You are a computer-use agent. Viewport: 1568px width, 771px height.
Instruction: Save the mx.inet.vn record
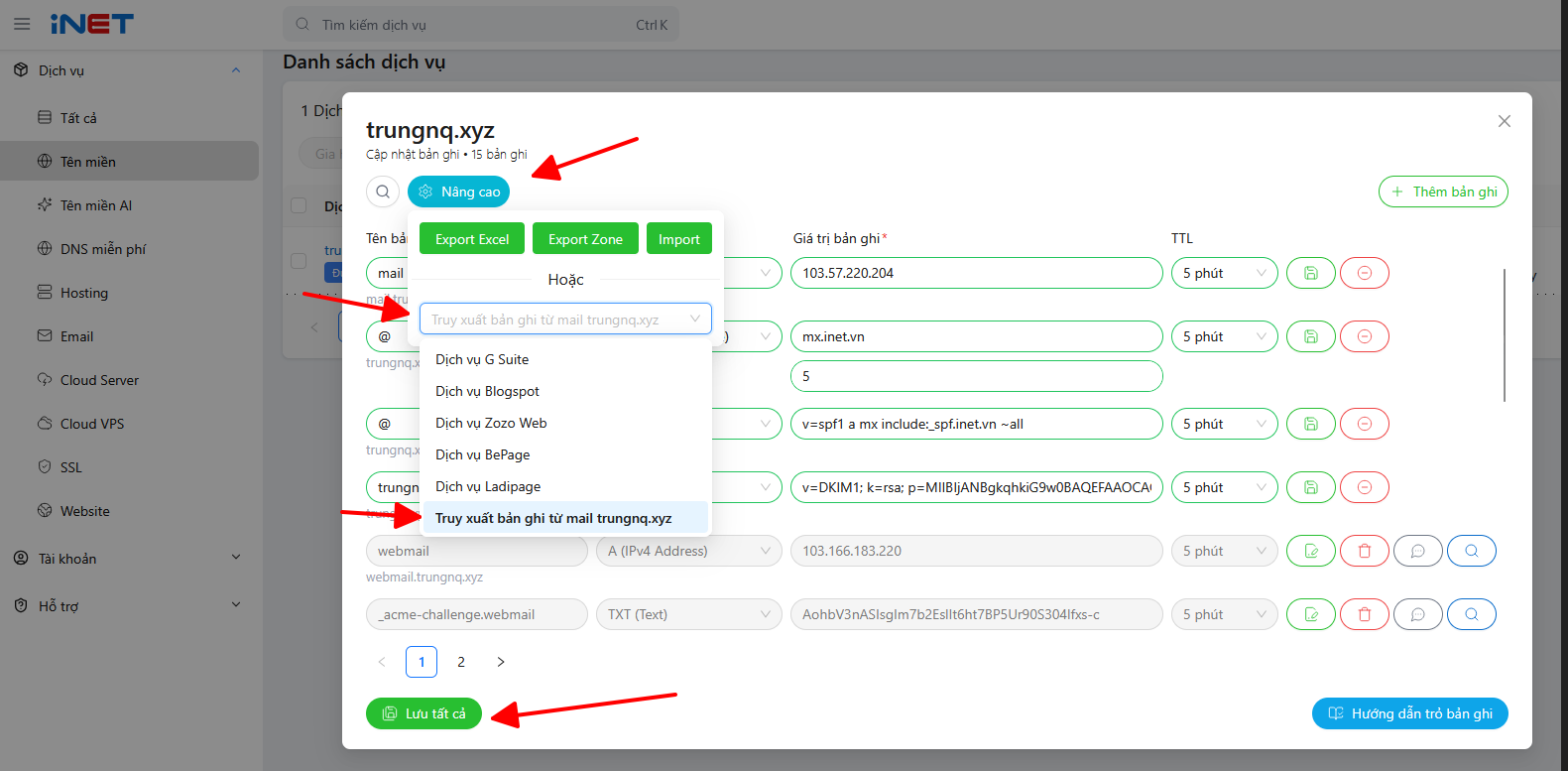coord(1311,336)
